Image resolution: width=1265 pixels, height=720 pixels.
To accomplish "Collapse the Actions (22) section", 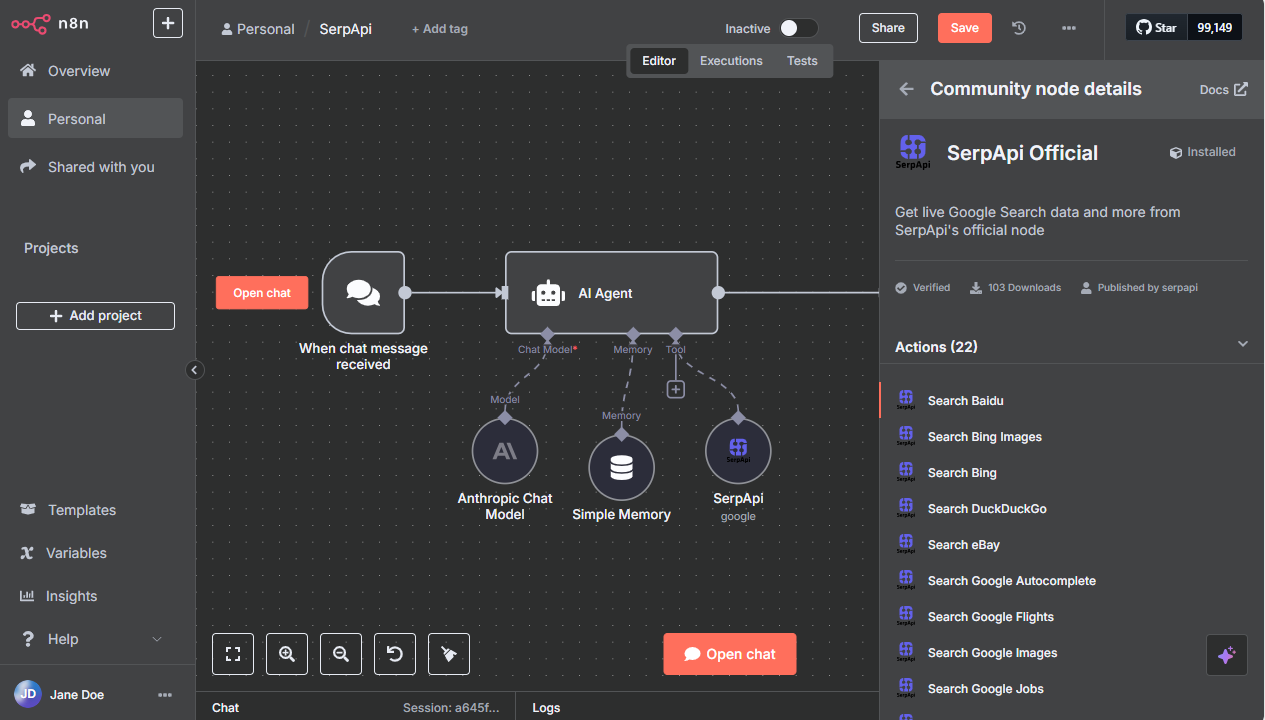I will tap(1243, 344).
